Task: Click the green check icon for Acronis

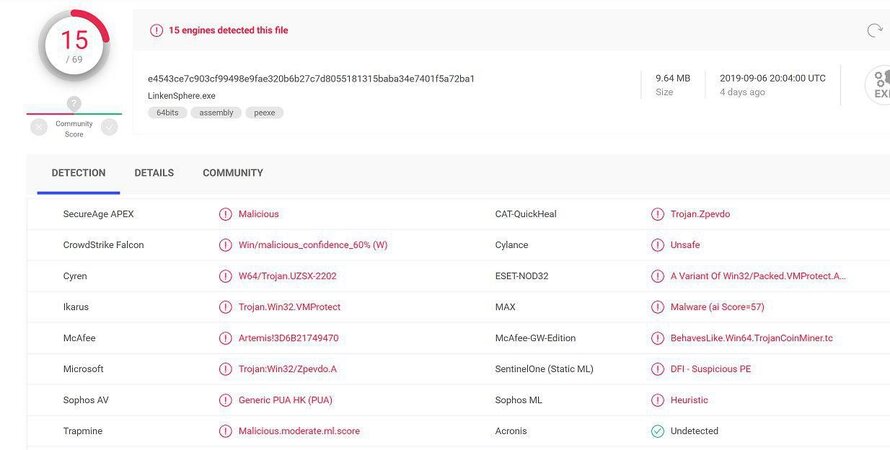Action: pos(657,431)
